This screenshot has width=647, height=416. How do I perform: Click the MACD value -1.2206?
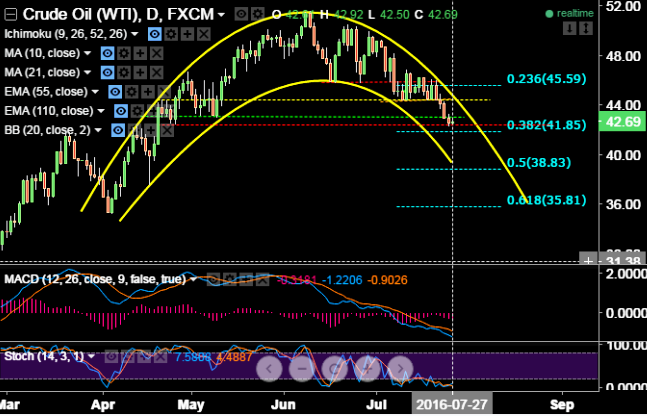[342, 280]
